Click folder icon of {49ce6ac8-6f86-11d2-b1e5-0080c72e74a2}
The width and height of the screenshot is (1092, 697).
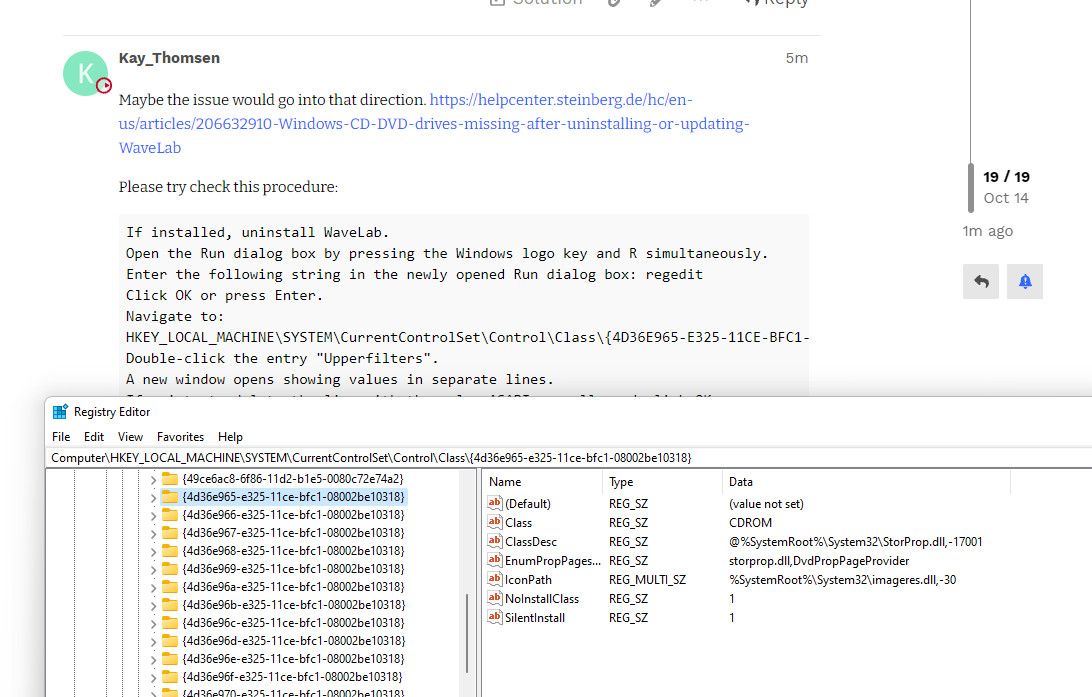(x=170, y=478)
